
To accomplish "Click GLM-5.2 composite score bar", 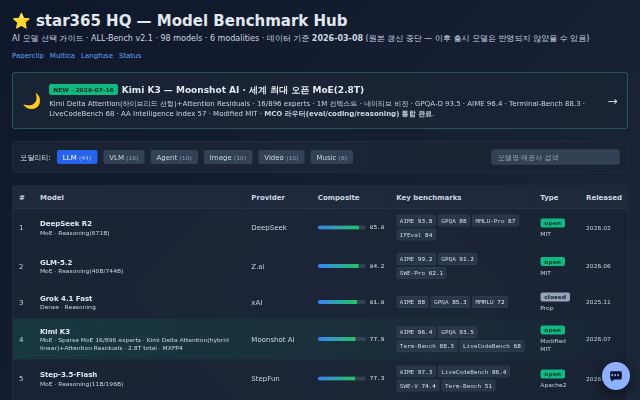I will coord(341,266).
